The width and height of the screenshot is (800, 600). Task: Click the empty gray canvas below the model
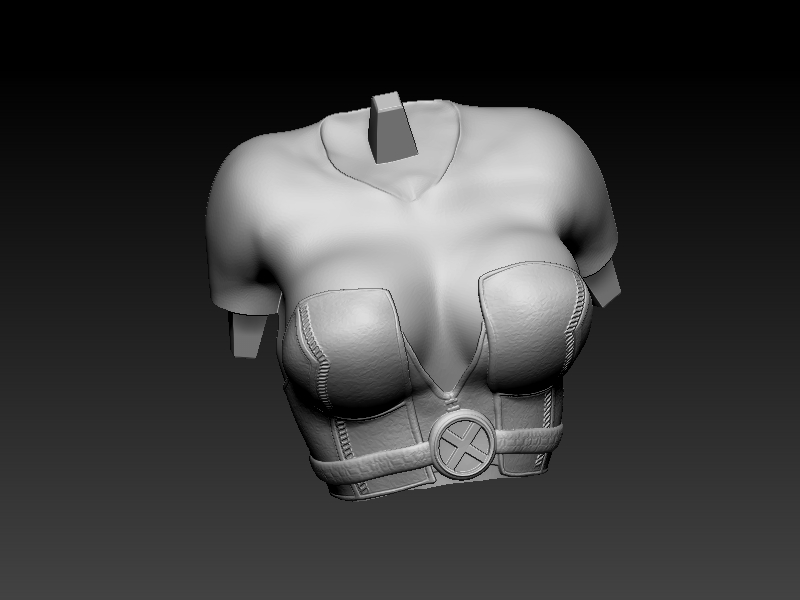[400, 551]
